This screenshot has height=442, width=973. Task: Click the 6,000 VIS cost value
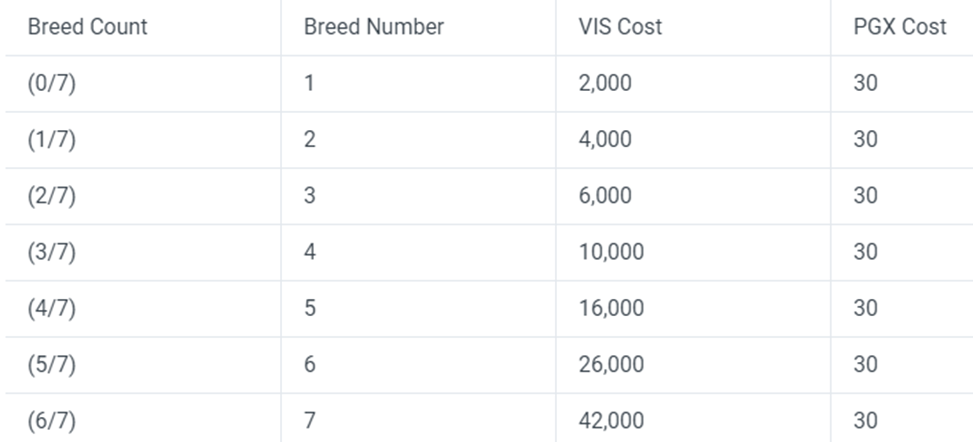605,196
